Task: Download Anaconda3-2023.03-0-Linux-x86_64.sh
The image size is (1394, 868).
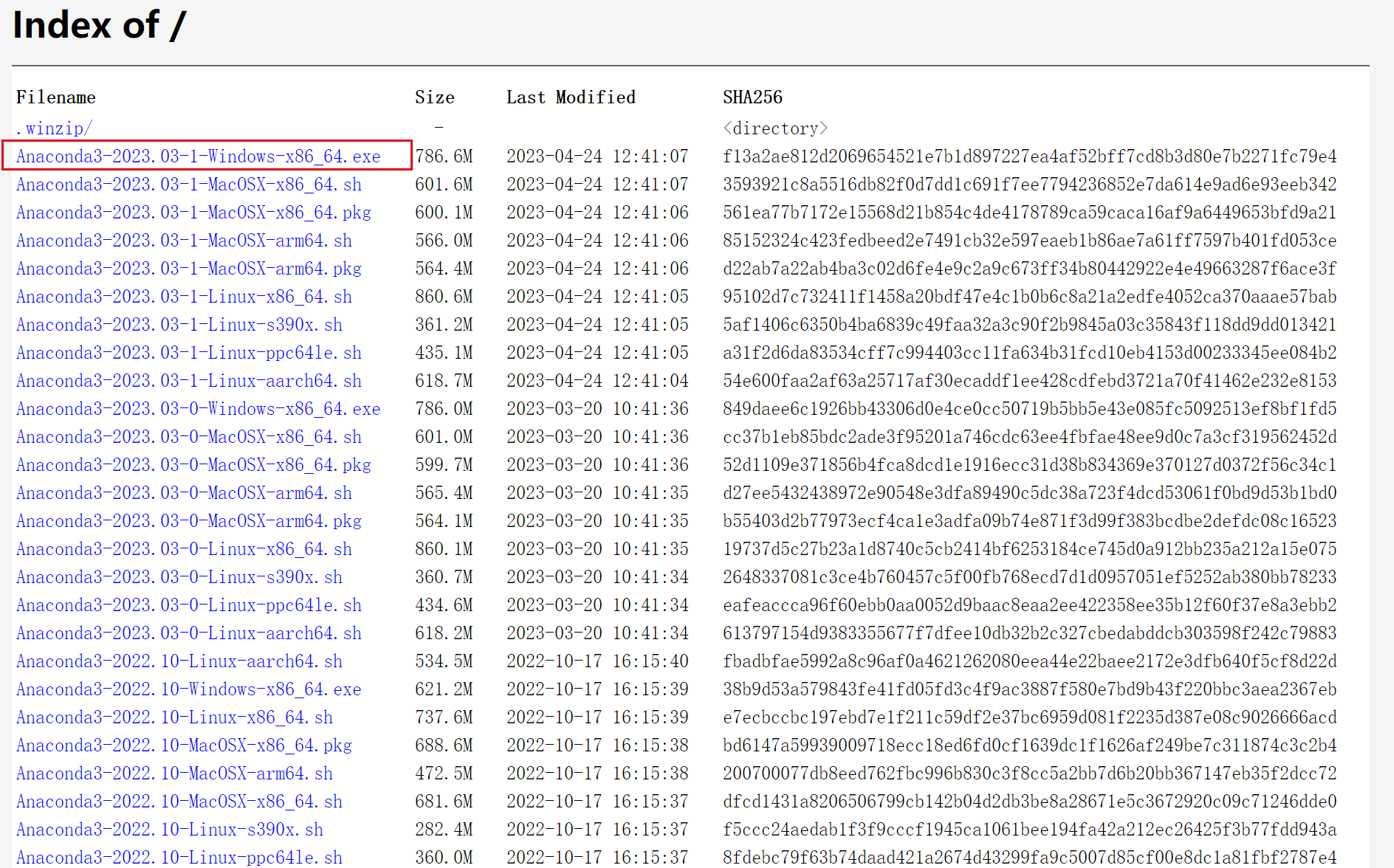Action: pos(184,549)
